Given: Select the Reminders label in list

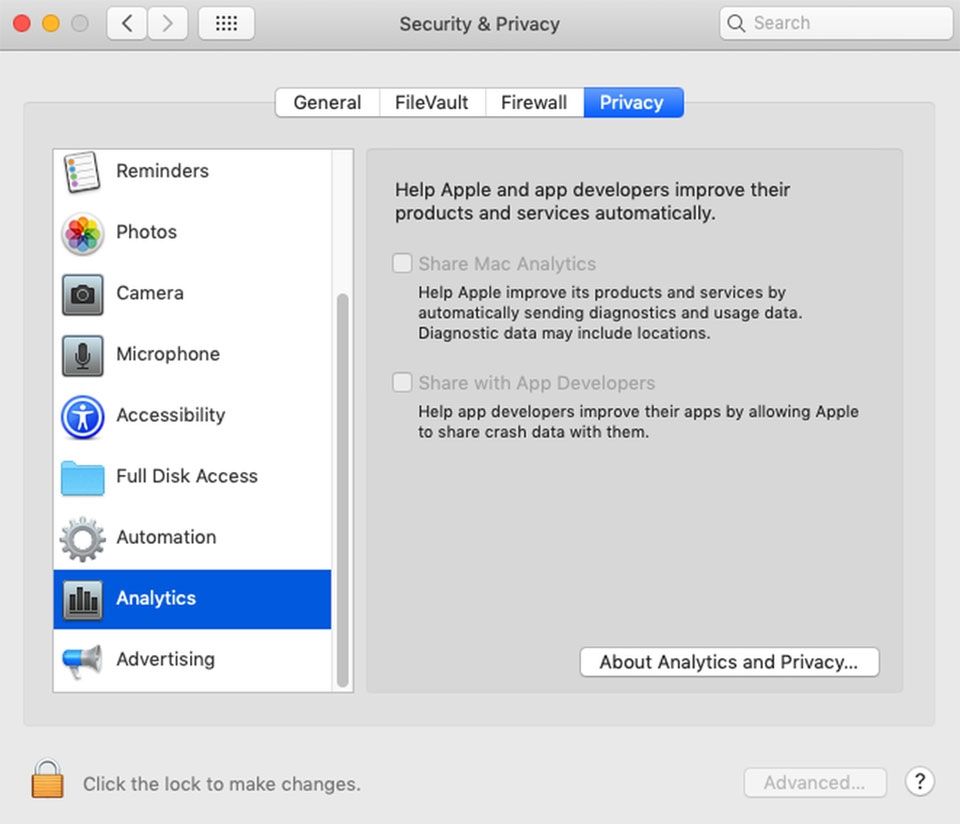Looking at the screenshot, I should click(x=162, y=171).
